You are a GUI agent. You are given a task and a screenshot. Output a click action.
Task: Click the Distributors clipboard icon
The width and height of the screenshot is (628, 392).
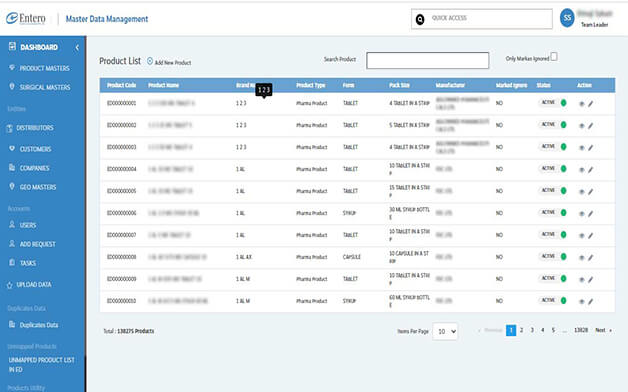click(10, 128)
